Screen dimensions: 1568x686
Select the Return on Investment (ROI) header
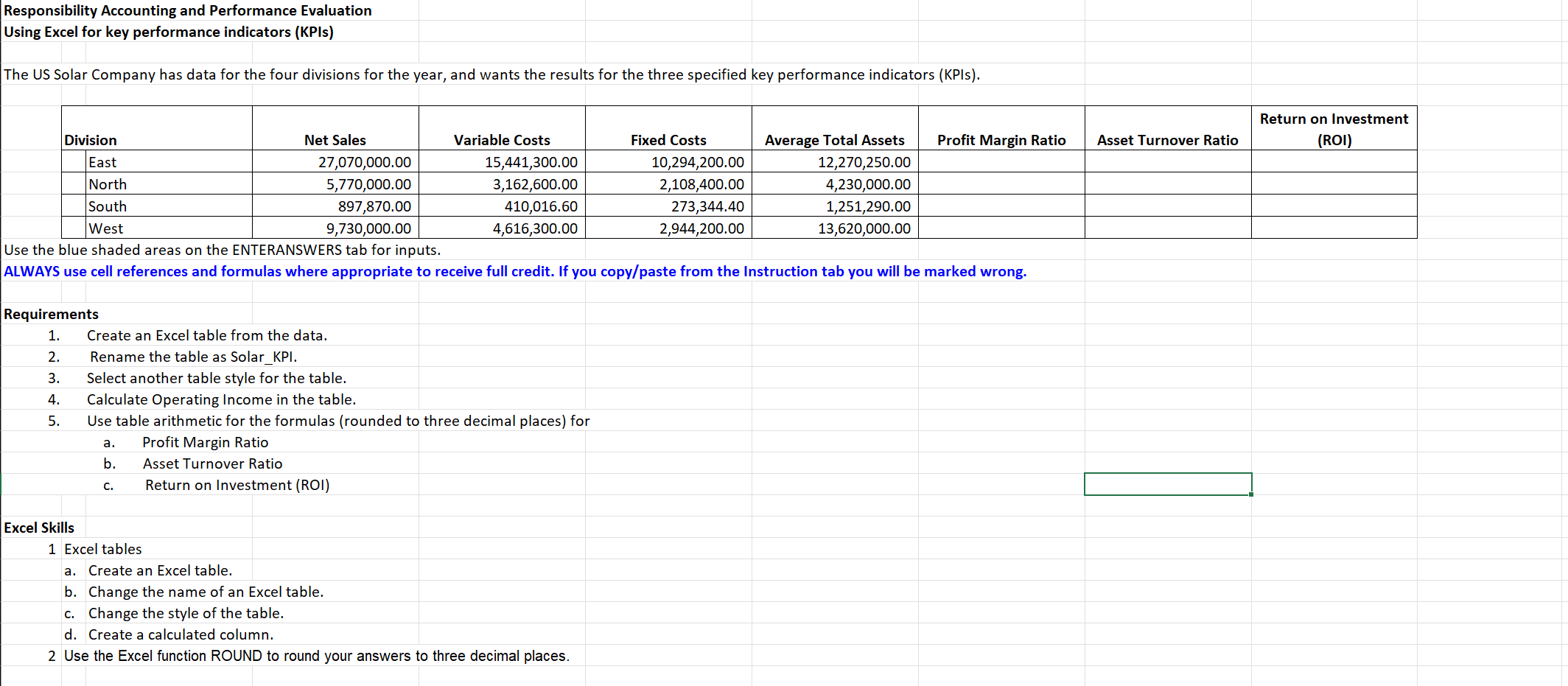click(1334, 129)
